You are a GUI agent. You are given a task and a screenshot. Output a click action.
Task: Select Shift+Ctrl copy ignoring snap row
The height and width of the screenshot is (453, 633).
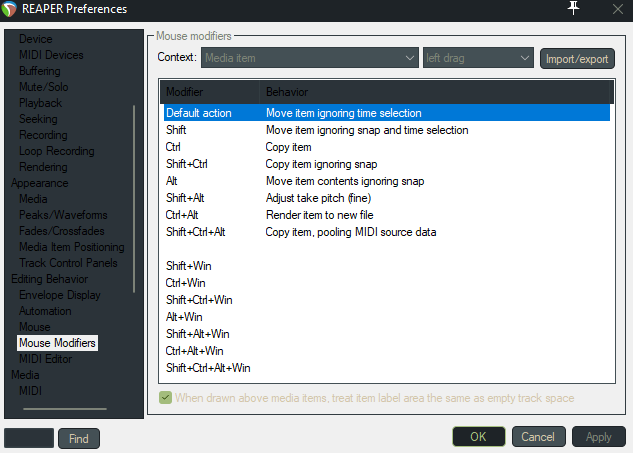(387, 164)
